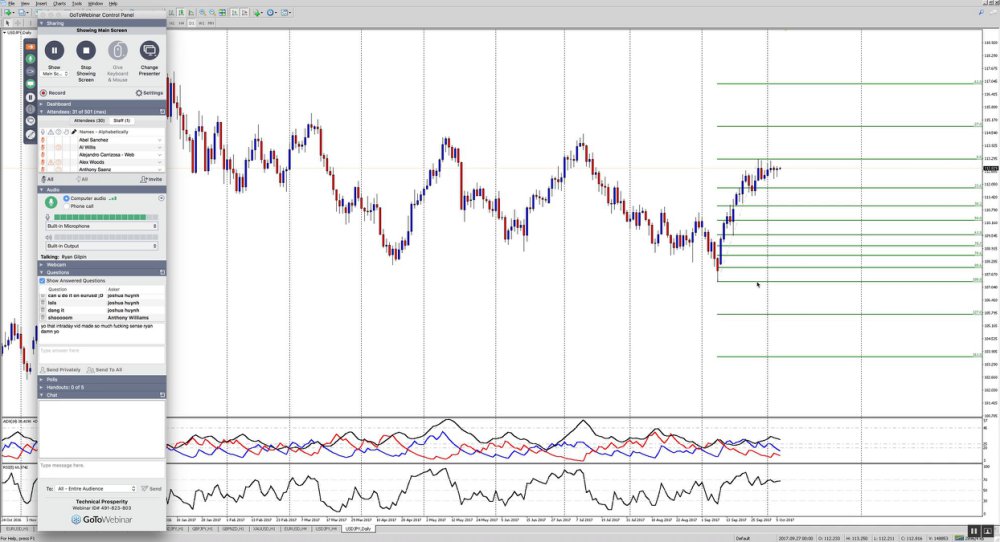
Task: Mute microphone with green mic icon
Action: 51,202
